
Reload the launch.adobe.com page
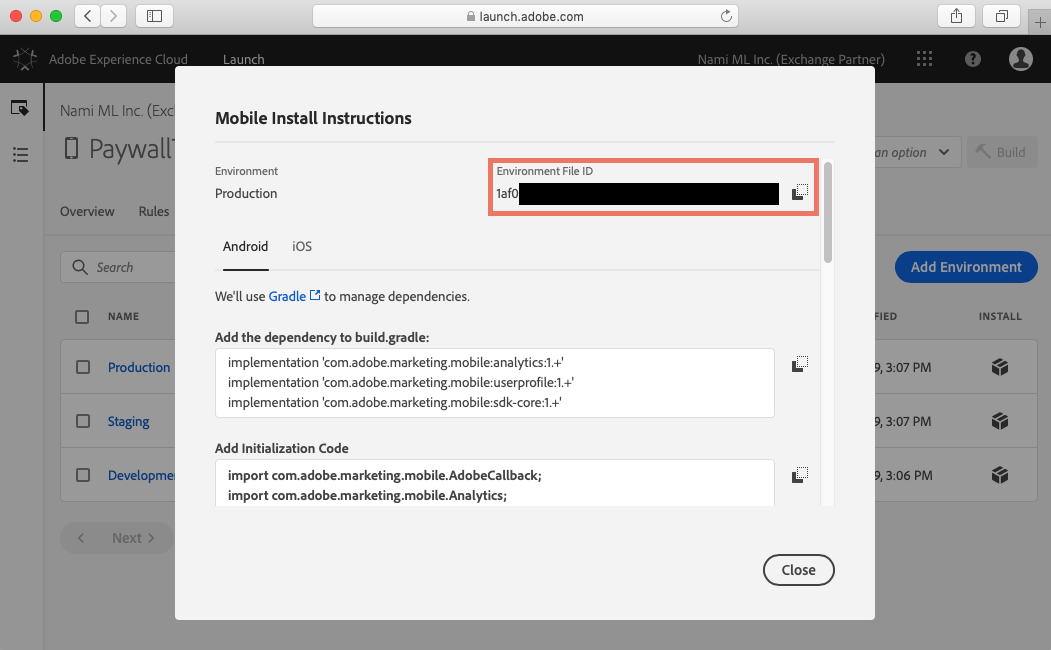pyautogui.click(x=726, y=16)
